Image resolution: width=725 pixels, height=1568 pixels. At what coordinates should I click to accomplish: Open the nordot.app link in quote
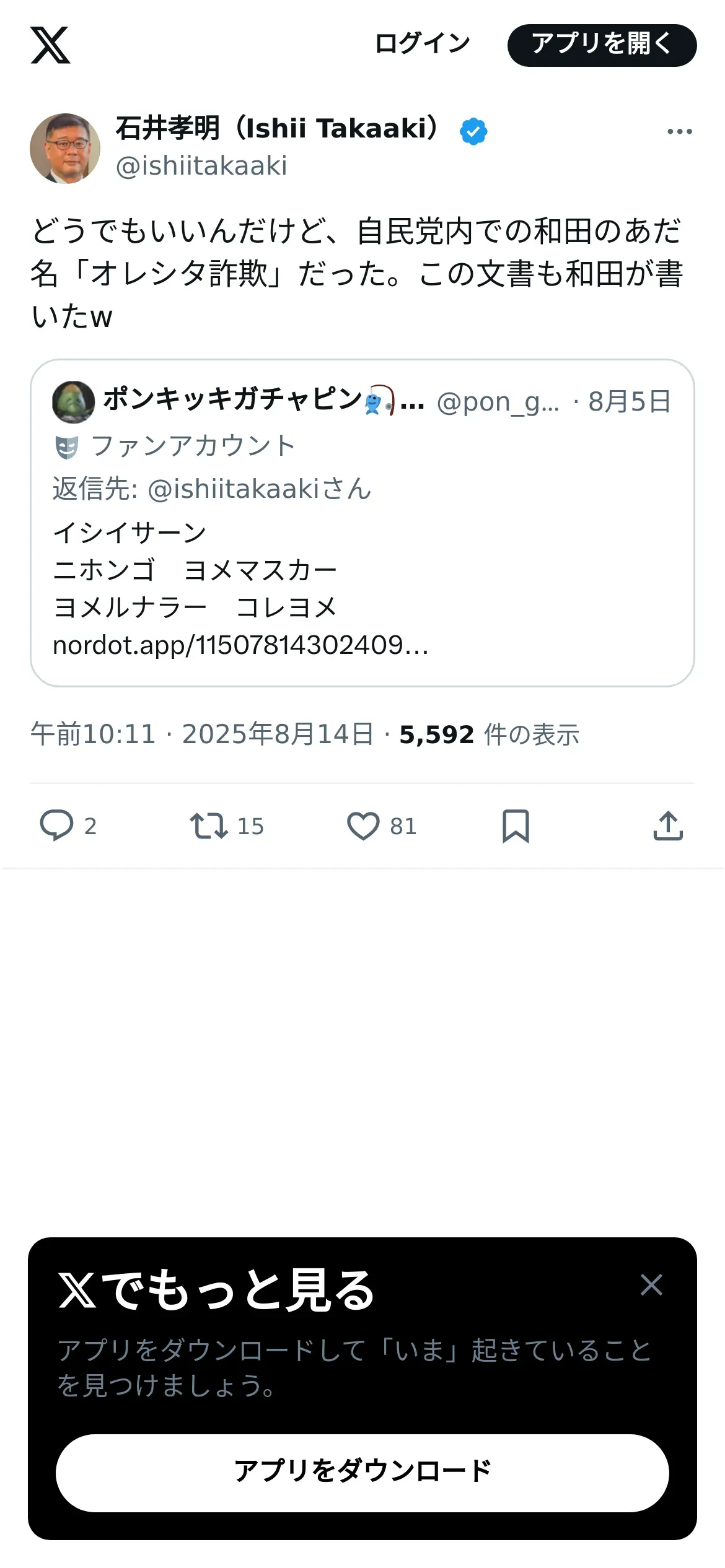(240, 645)
